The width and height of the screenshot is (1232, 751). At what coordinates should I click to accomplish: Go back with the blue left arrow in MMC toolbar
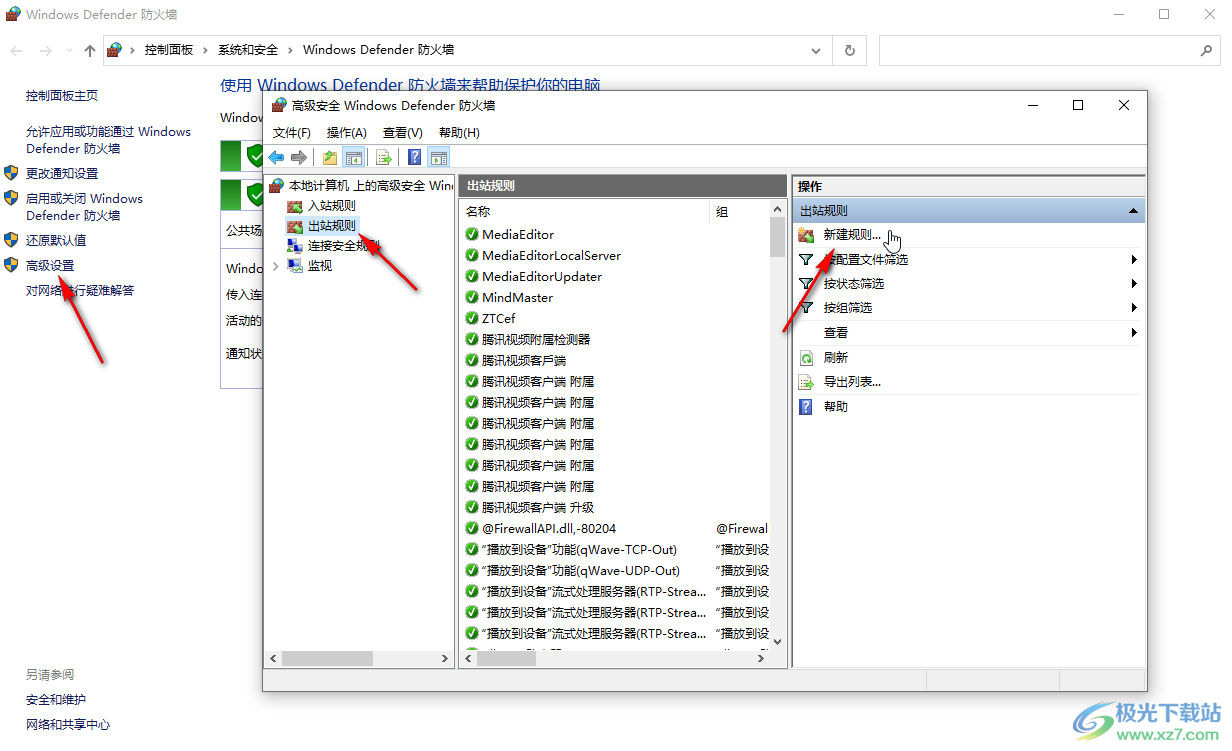(x=276, y=157)
